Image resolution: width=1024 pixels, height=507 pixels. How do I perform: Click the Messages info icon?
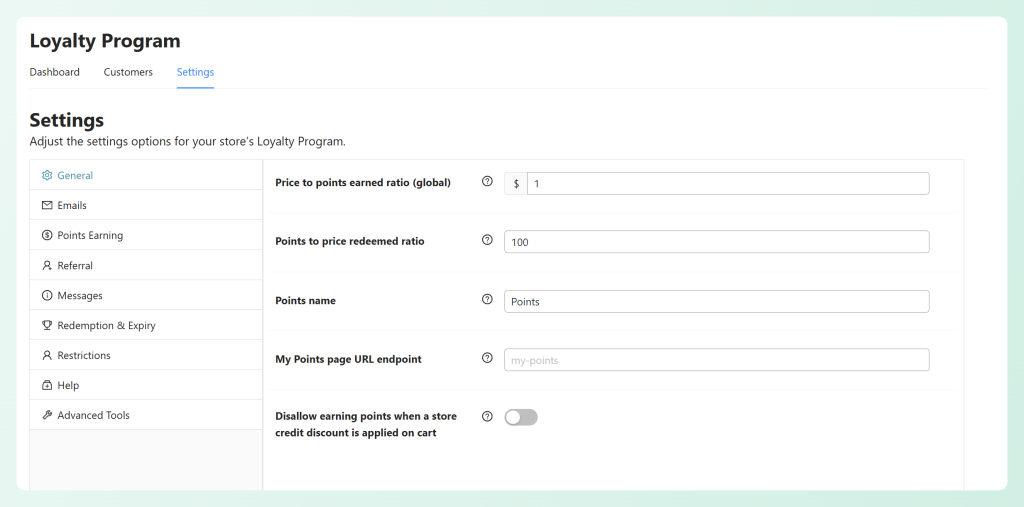coord(47,295)
